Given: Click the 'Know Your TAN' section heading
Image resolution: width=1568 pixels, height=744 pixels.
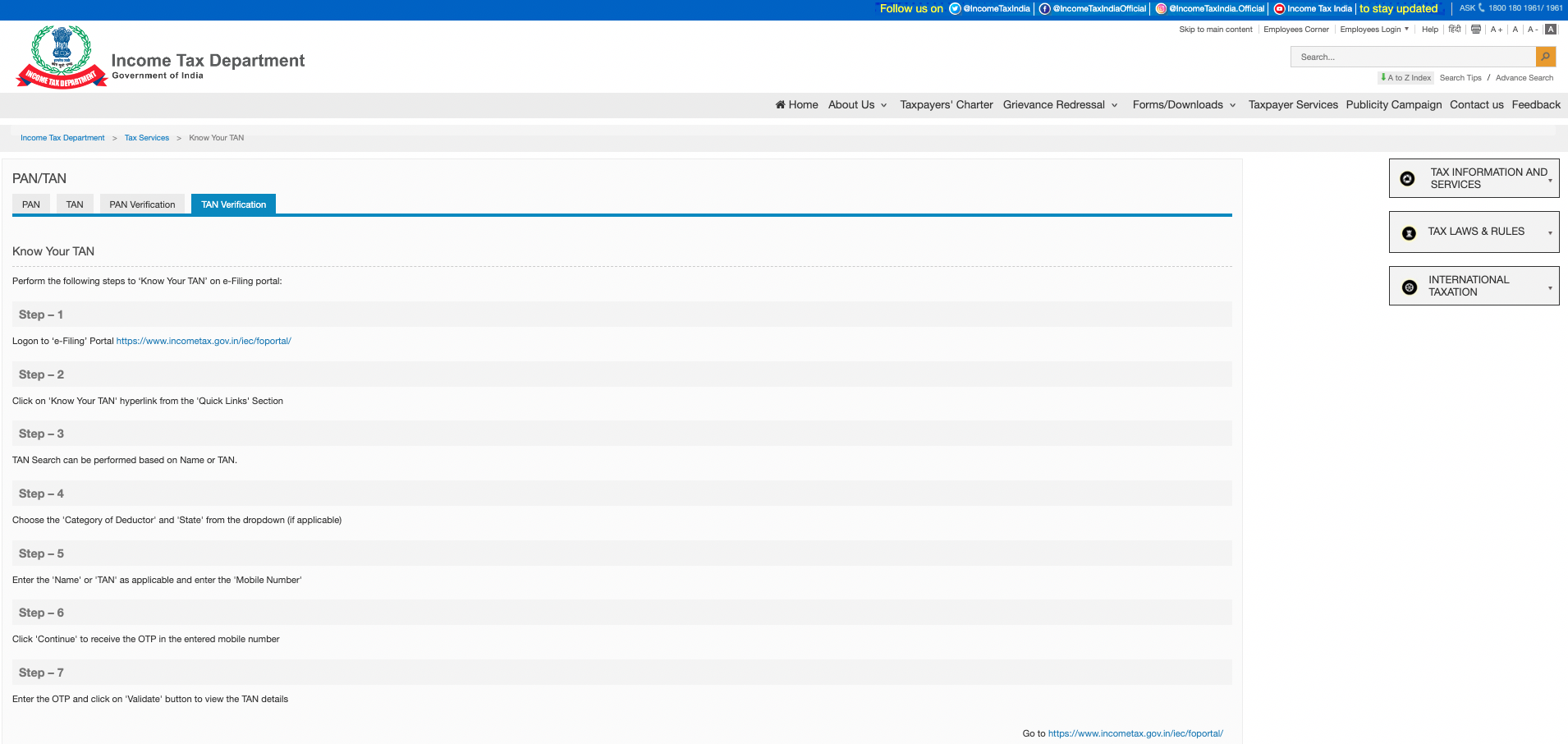Looking at the screenshot, I should click(53, 251).
